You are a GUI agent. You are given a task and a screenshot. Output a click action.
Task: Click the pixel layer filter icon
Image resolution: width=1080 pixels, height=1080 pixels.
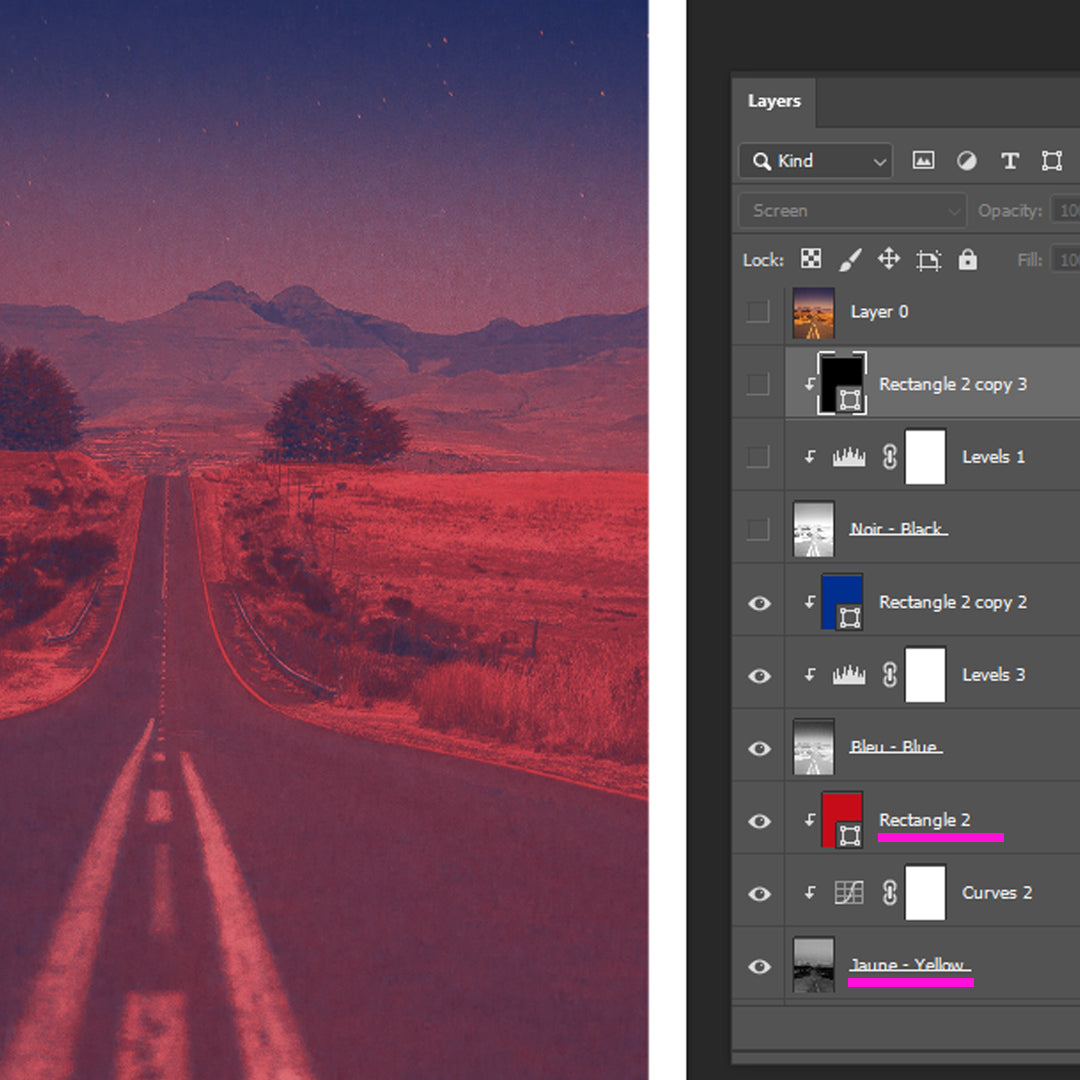(x=923, y=161)
